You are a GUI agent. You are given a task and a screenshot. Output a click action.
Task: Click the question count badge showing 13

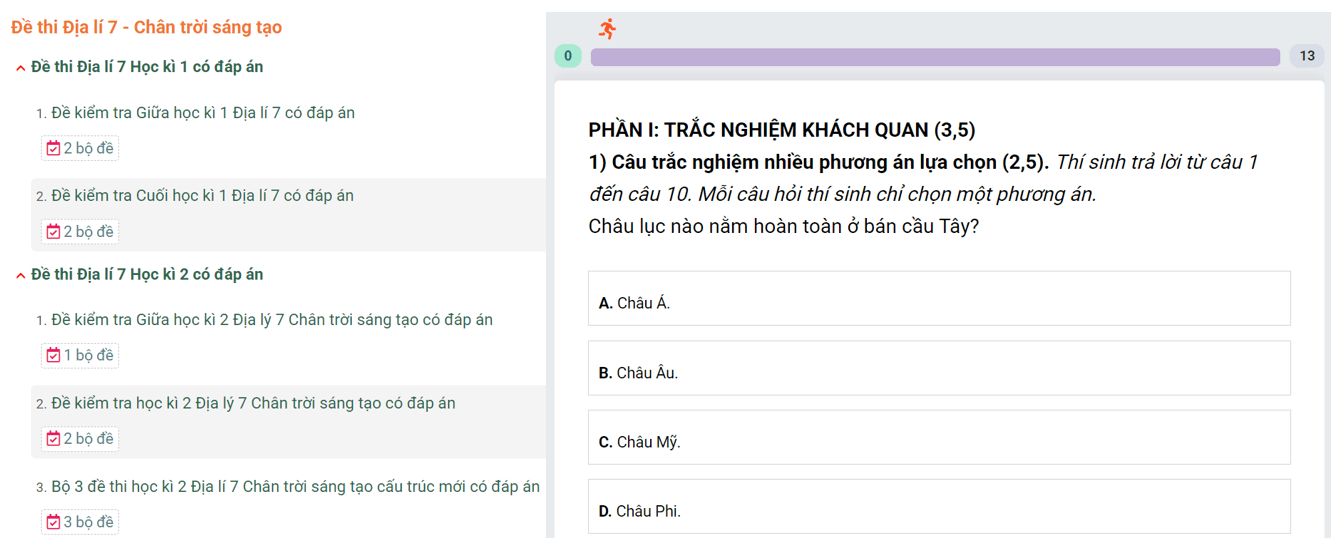1307,56
